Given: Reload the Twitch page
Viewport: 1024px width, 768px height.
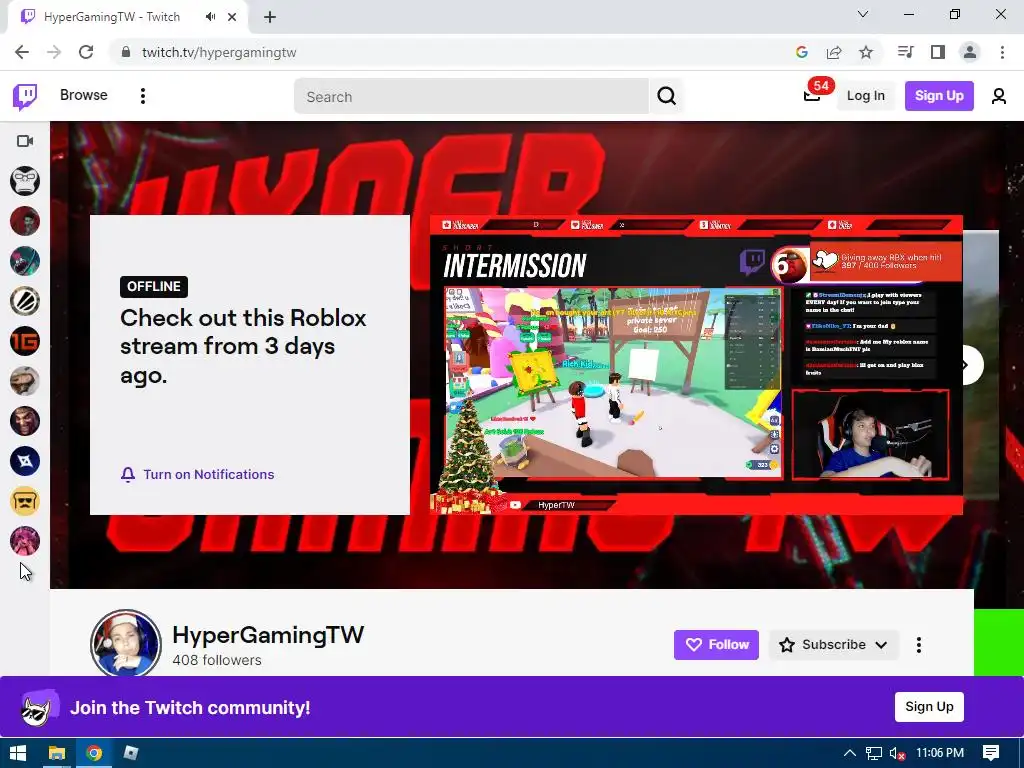Looking at the screenshot, I should (86, 52).
